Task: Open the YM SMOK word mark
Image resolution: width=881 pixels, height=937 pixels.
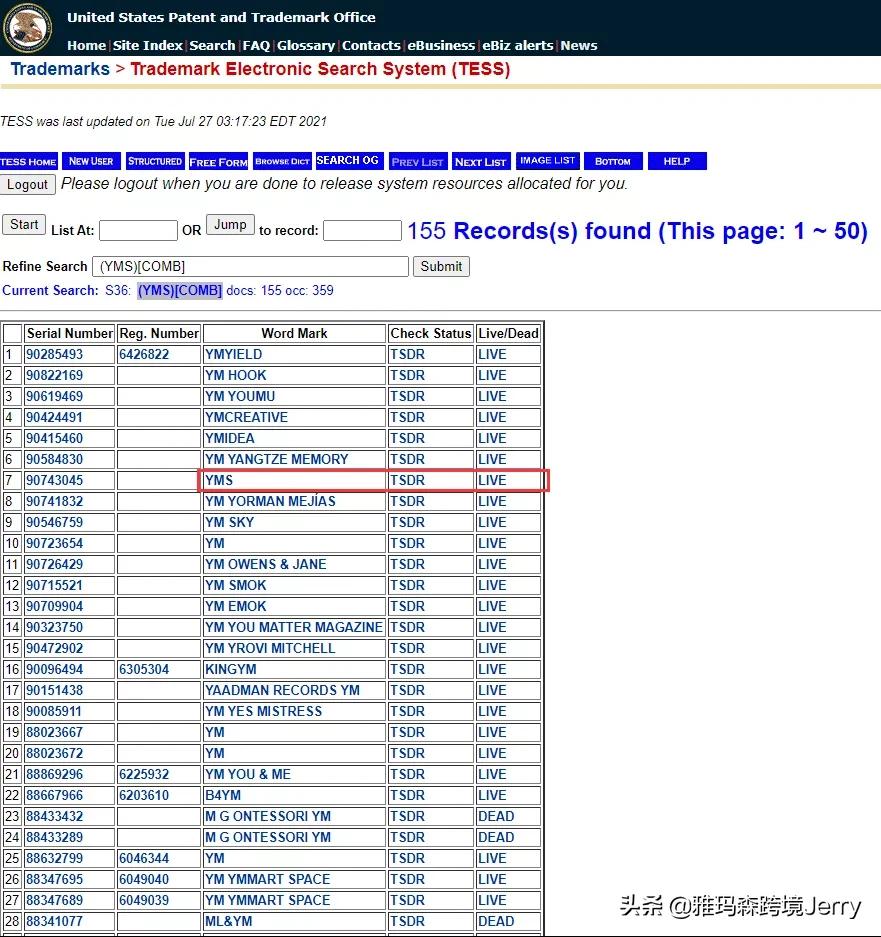Action: click(x=235, y=585)
